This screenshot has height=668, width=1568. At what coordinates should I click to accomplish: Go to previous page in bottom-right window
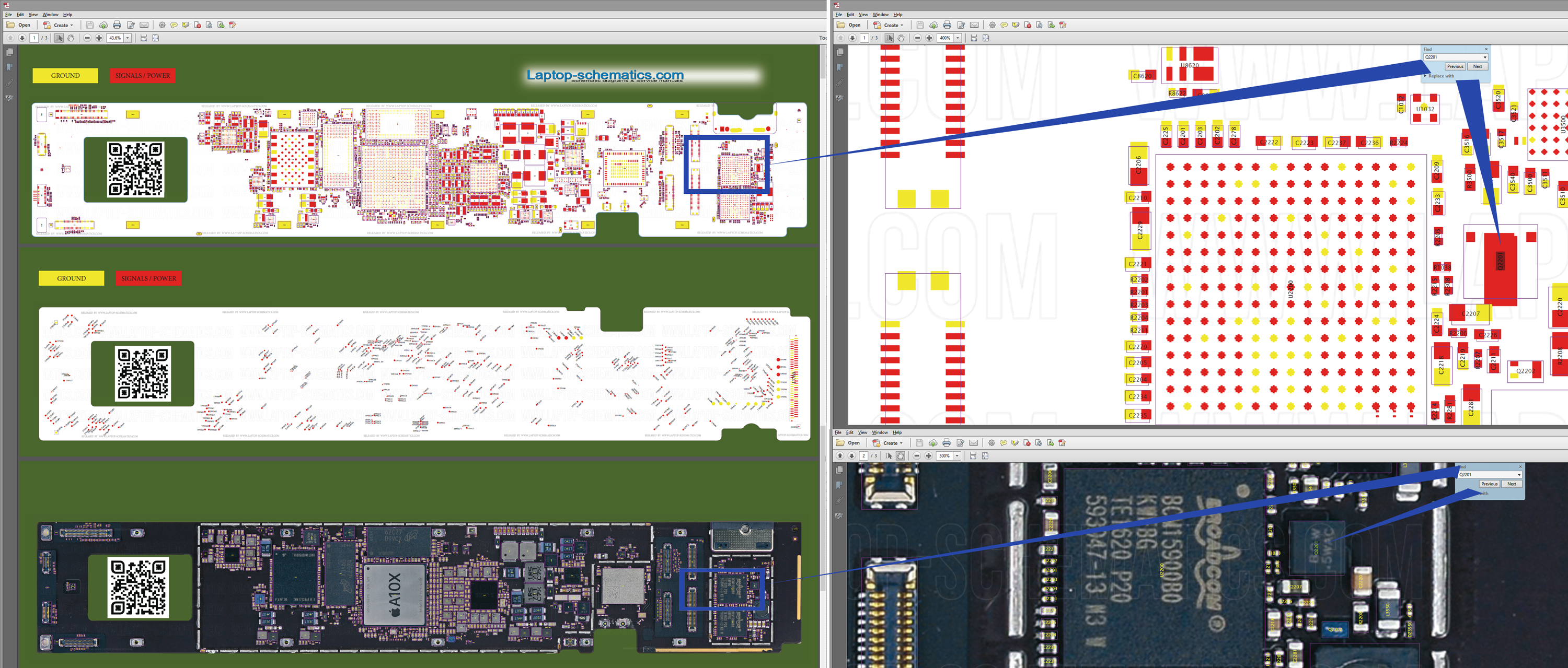tap(840, 455)
